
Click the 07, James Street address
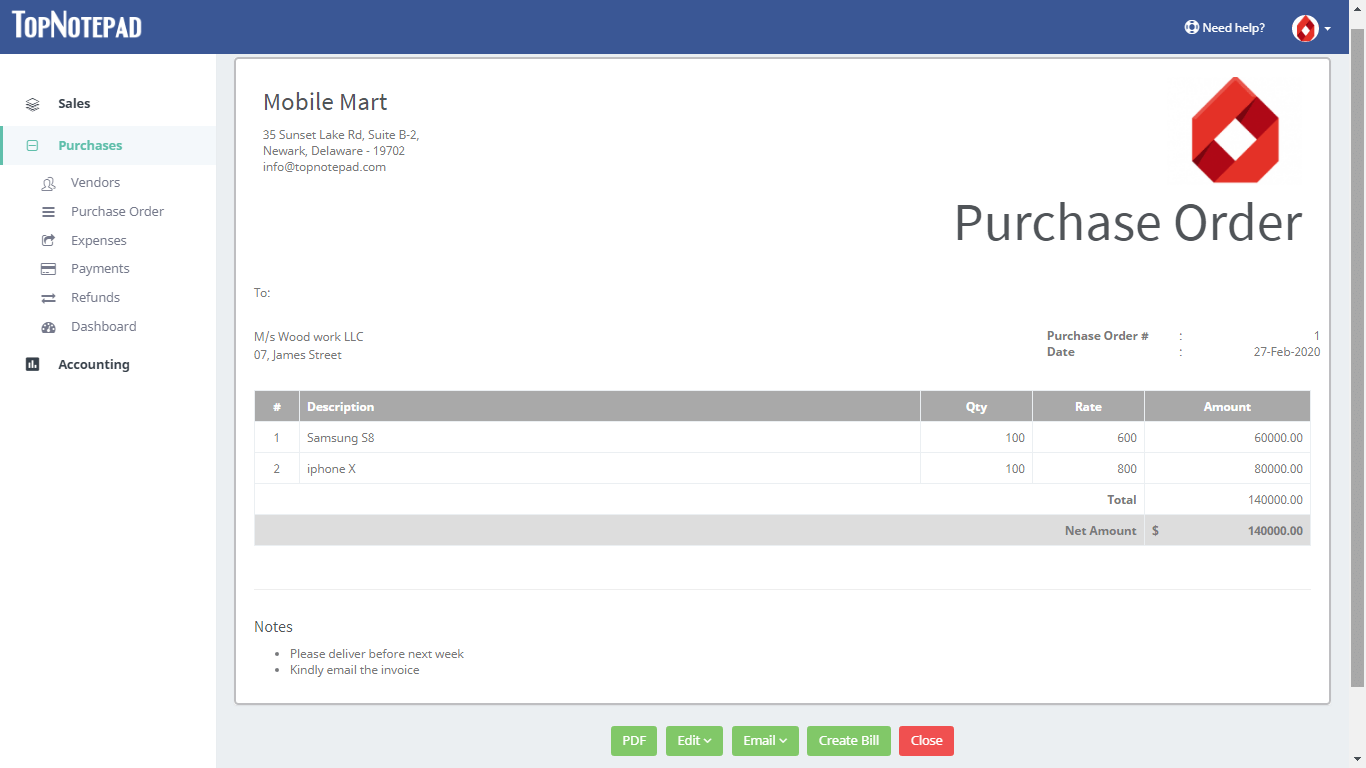(298, 355)
